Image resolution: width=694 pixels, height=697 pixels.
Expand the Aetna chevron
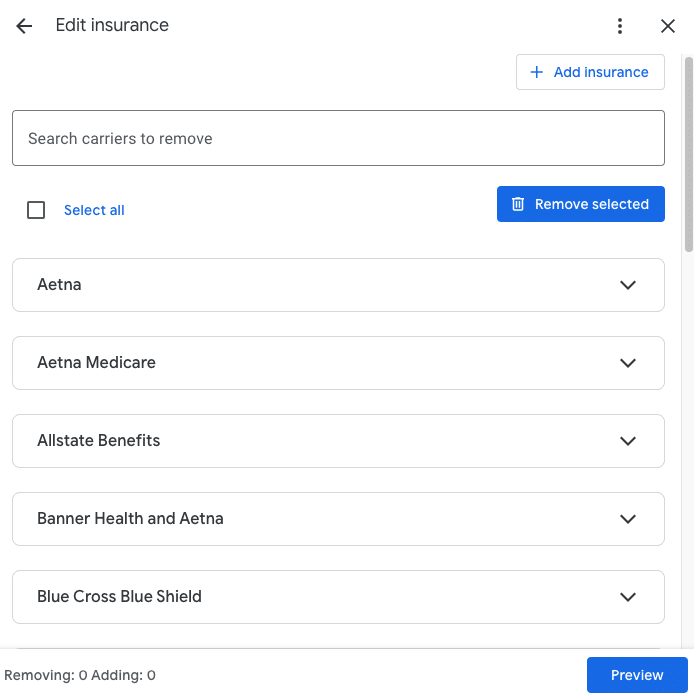(x=628, y=285)
